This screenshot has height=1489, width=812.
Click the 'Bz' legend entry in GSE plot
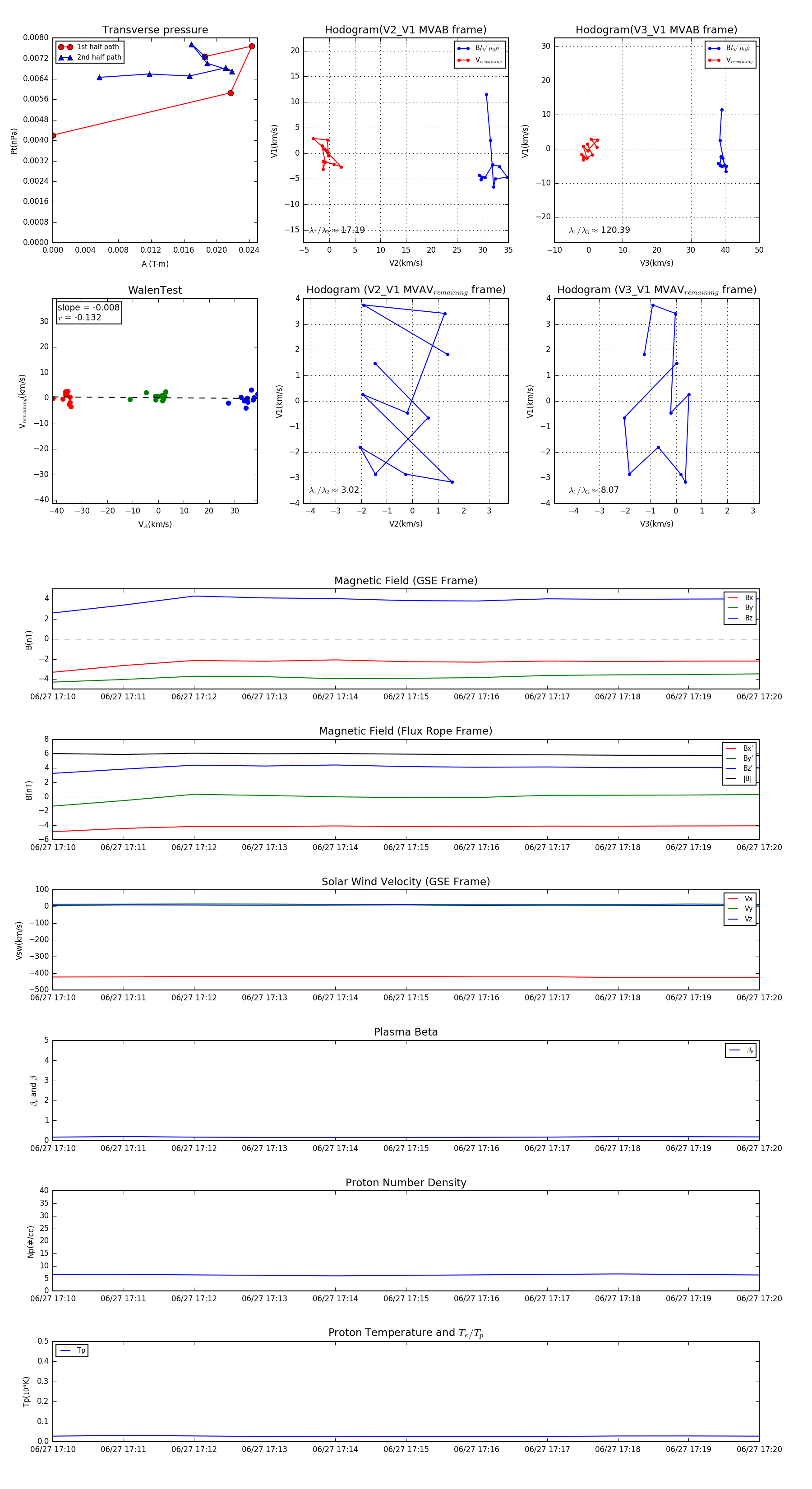pos(740,618)
